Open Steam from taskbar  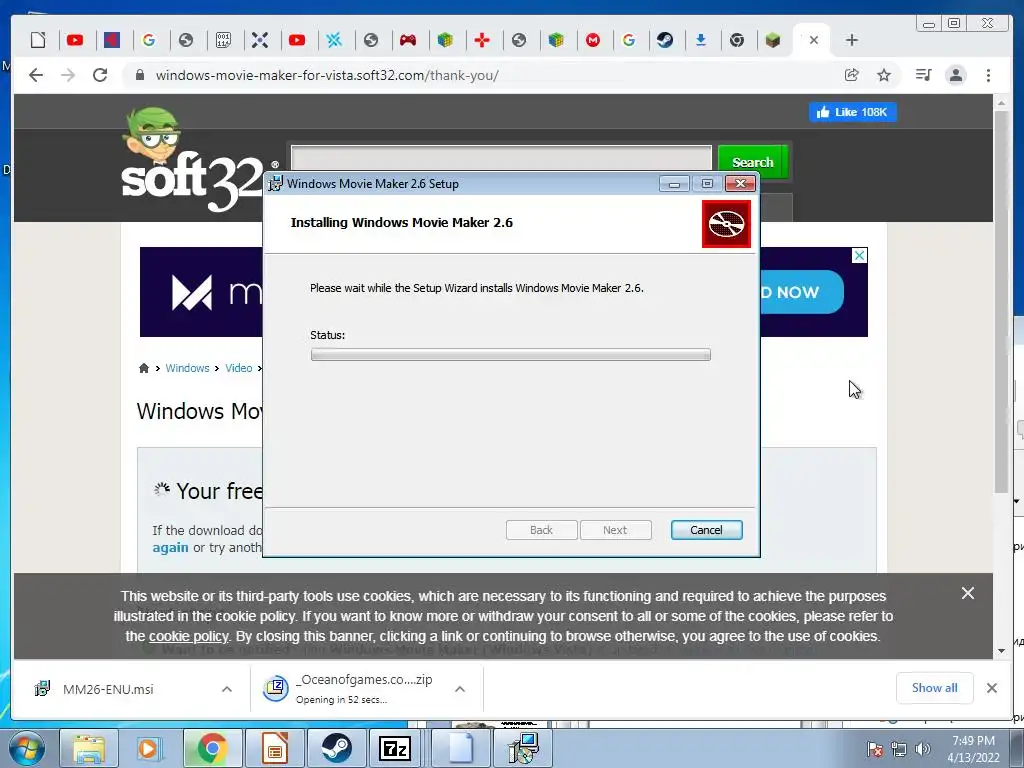click(x=336, y=748)
